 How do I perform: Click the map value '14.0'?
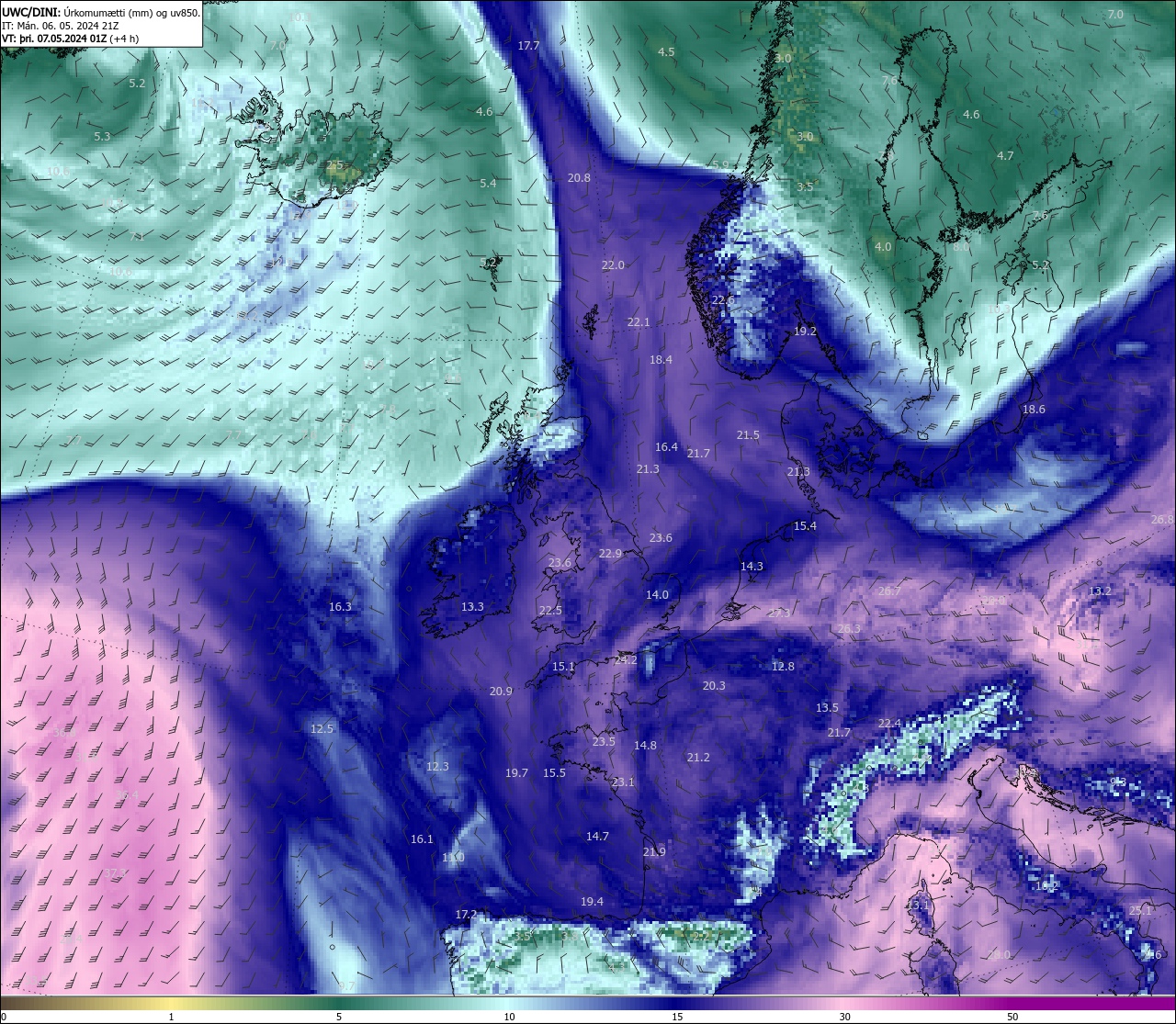click(657, 594)
